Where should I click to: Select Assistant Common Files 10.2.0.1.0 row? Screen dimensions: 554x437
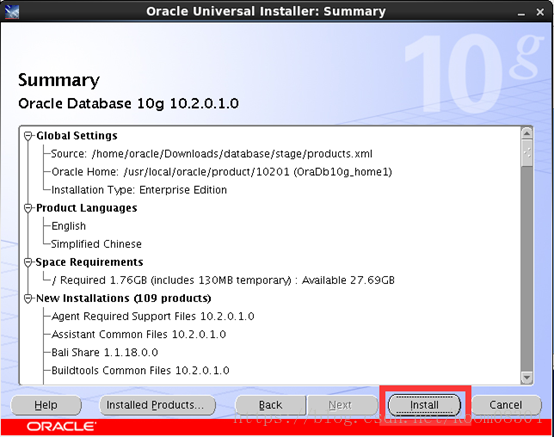(x=139, y=334)
